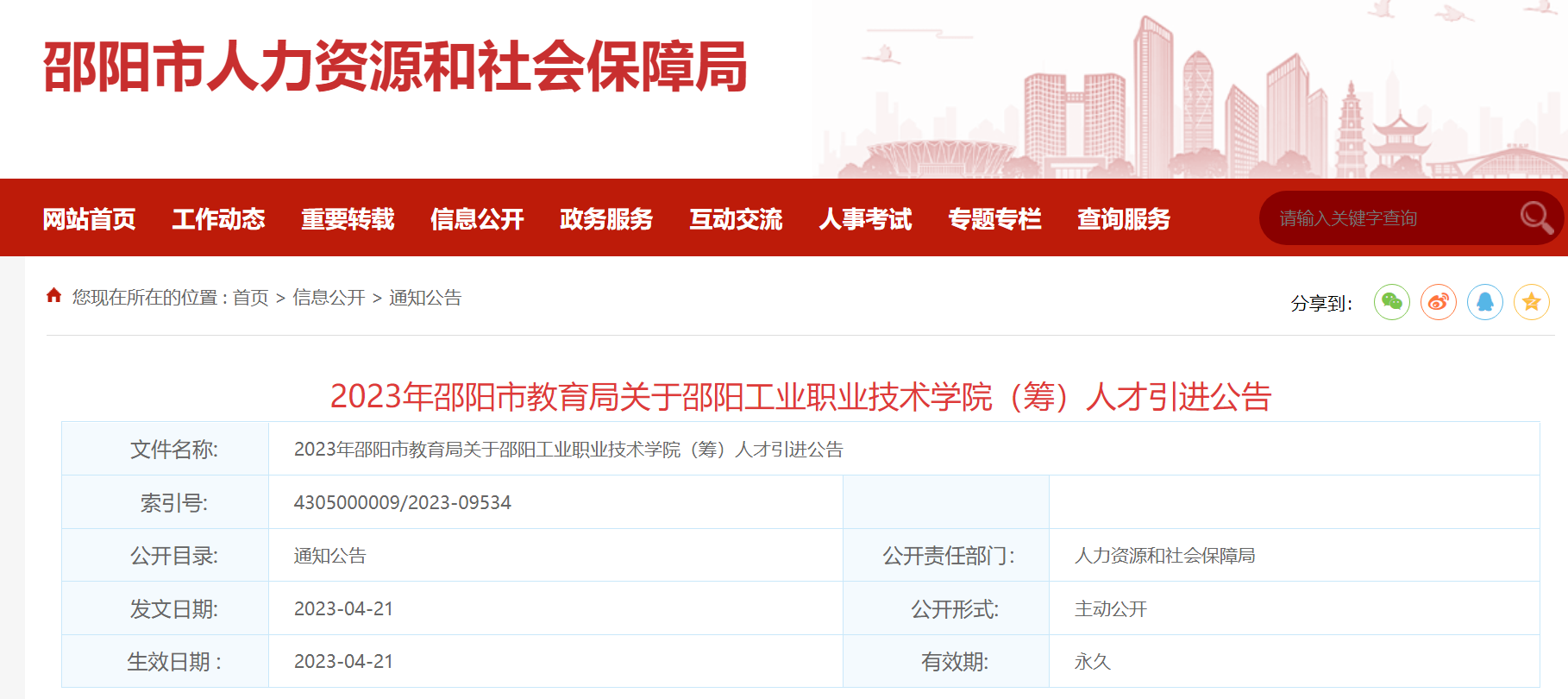Click the 通知公告 breadcrumb link

point(425,298)
